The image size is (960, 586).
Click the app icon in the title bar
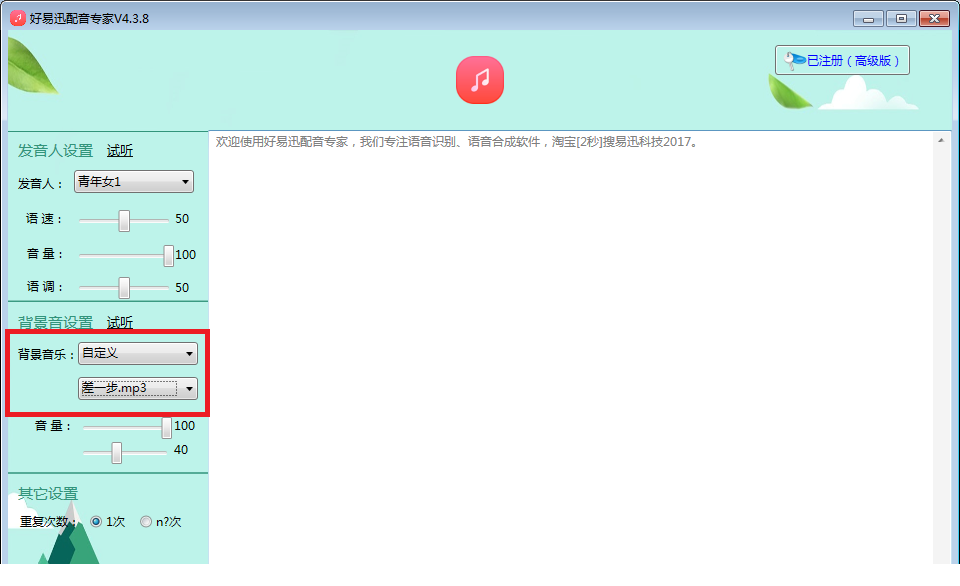tap(18, 18)
